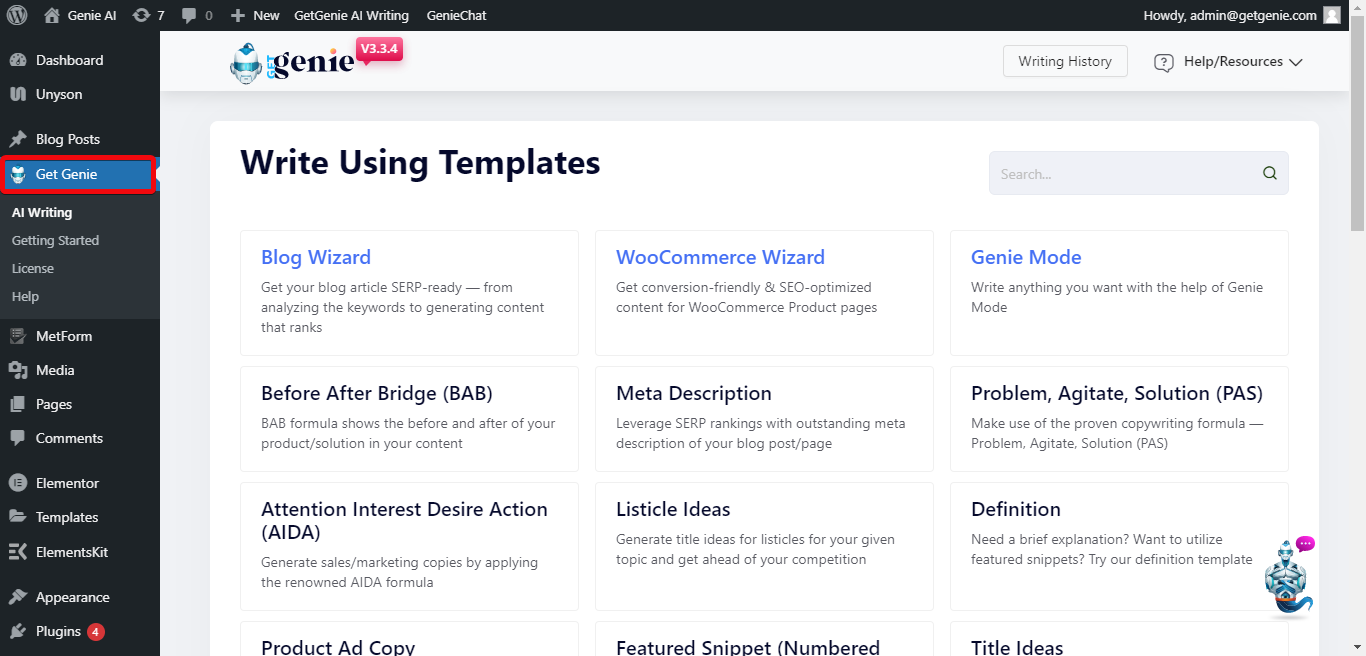
Task: Click the Elementor sidebar icon
Action: pos(18,483)
